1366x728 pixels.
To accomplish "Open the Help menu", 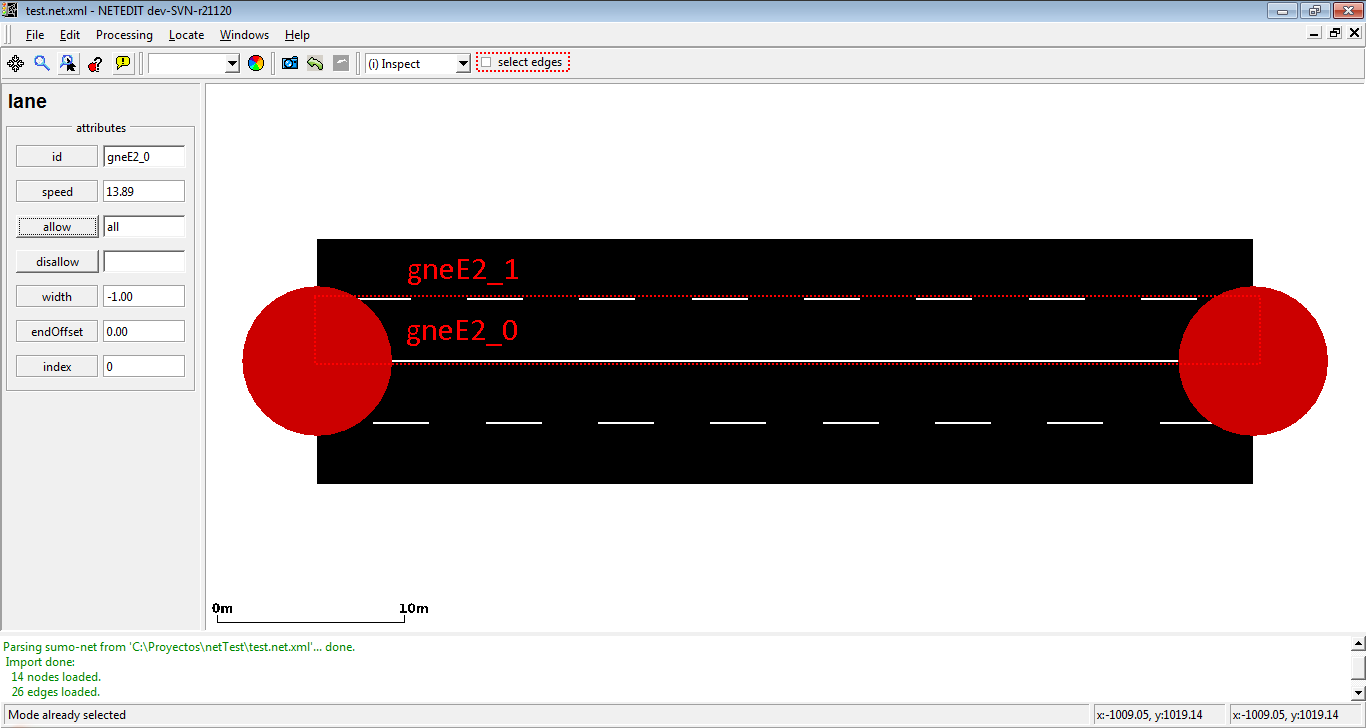I will point(297,35).
